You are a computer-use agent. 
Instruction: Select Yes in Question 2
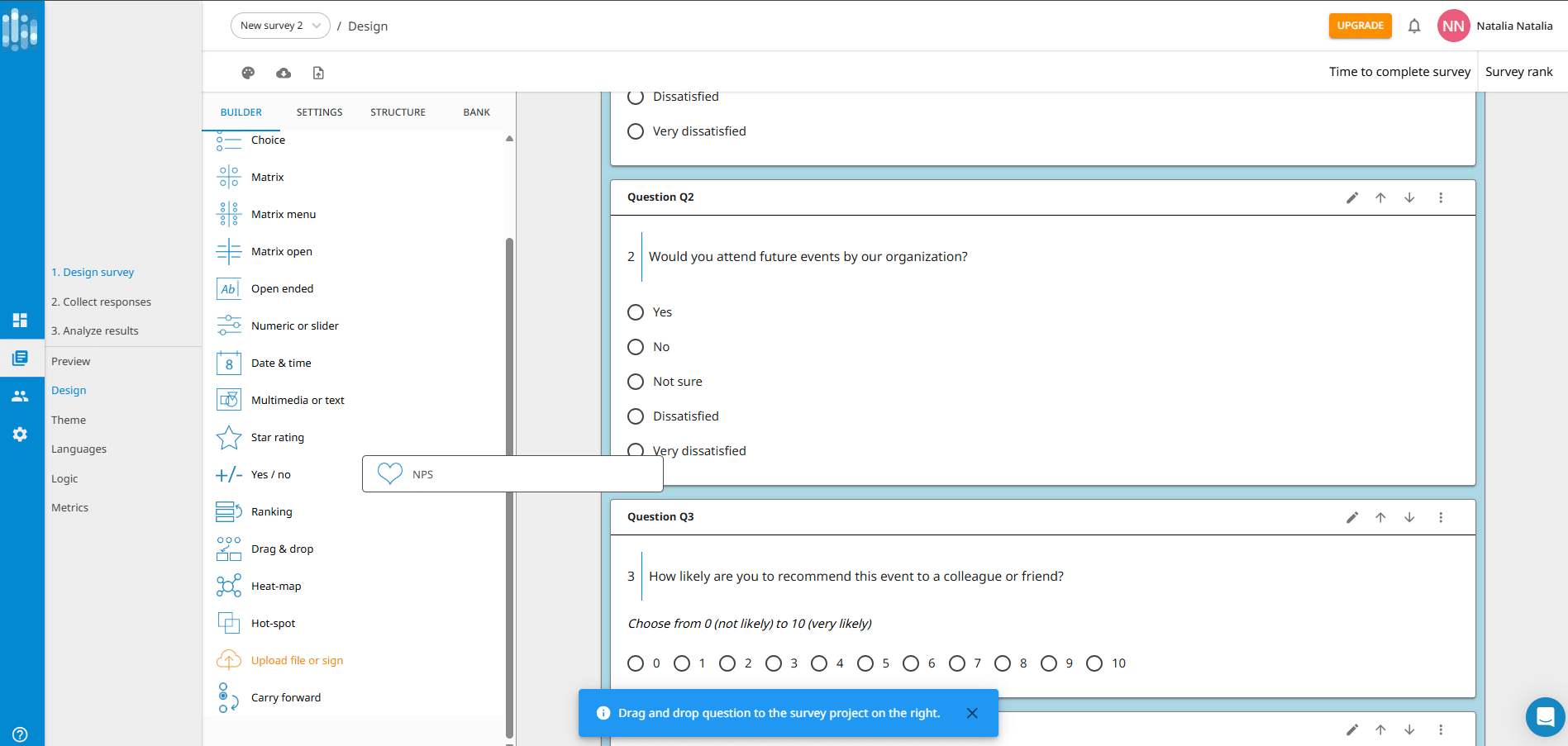click(636, 312)
